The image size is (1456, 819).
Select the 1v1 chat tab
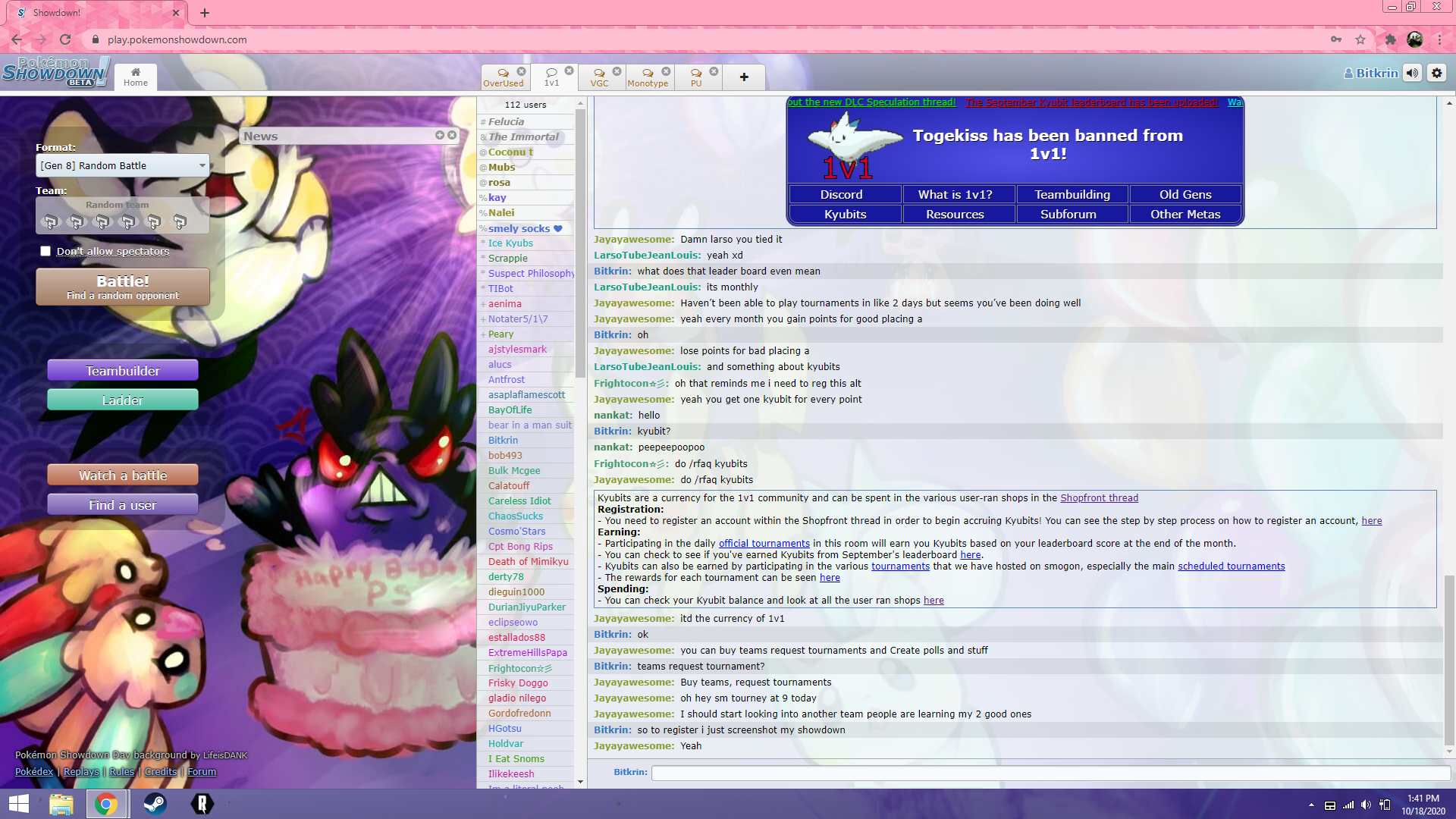pyautogui.click(x=551, y=77)
